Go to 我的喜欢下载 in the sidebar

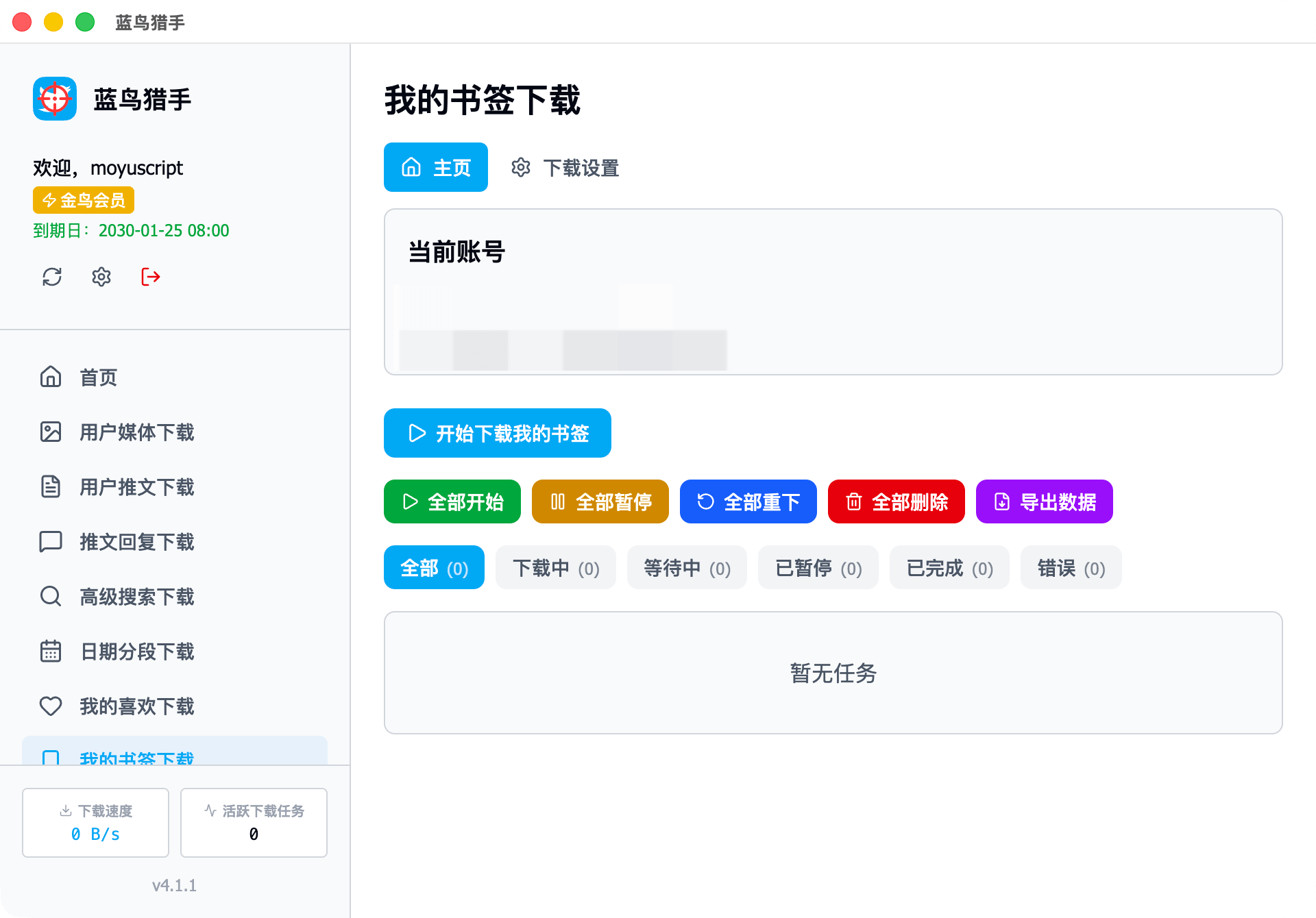(x=136, y=706)
